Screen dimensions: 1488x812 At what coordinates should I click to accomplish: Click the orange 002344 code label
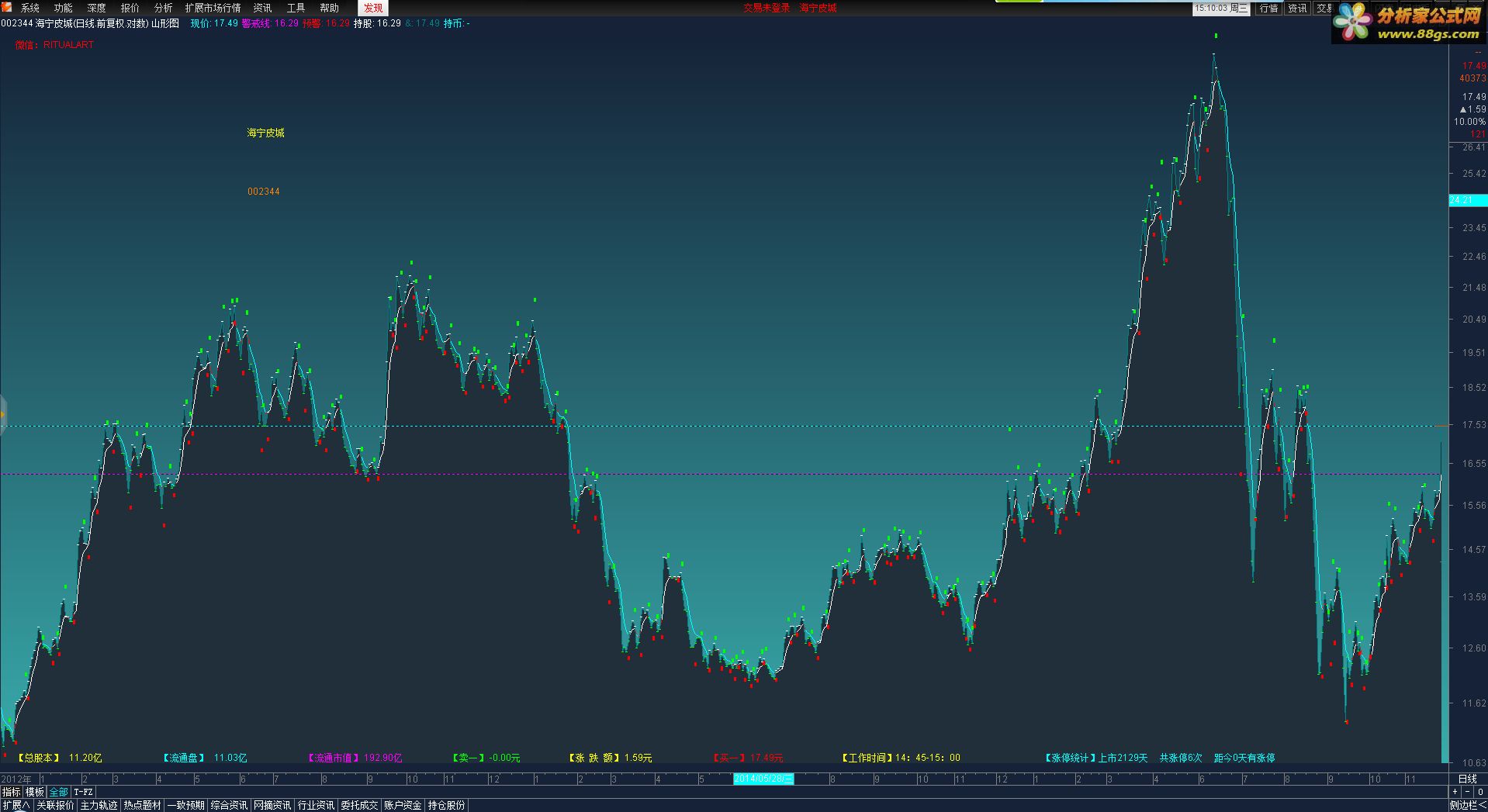[264, 192]
